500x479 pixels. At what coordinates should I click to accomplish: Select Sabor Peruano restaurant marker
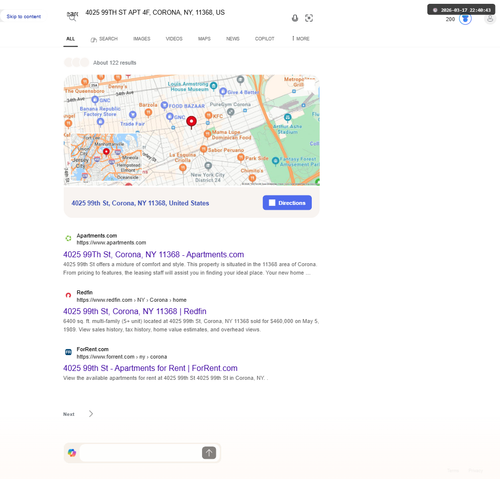(204, 150)
